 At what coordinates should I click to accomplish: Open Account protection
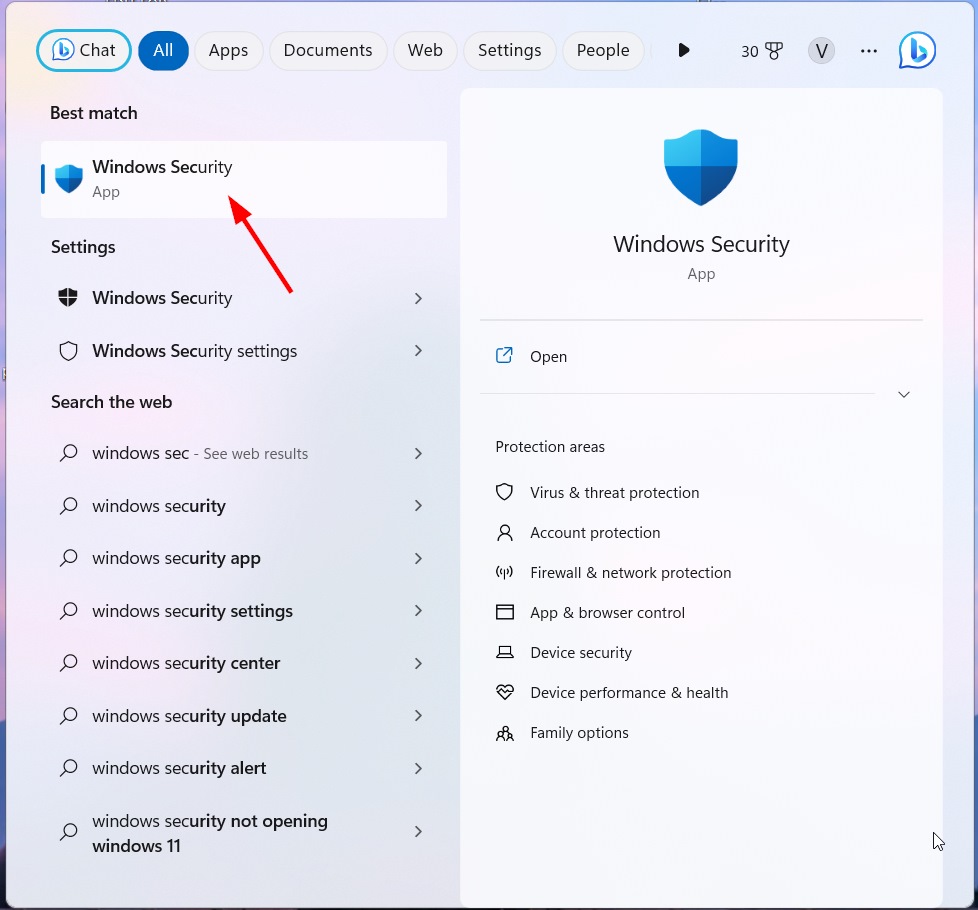(595, 533)
